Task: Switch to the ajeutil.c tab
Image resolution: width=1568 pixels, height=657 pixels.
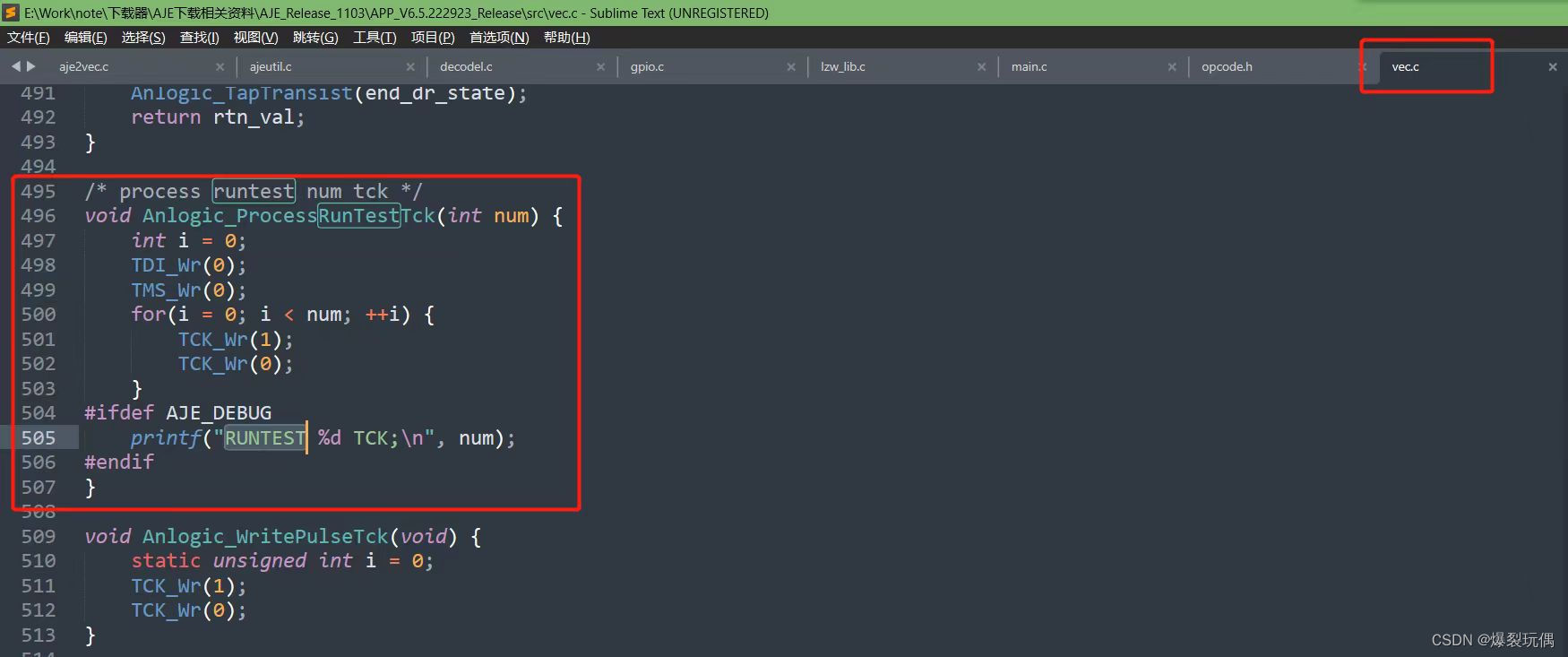Action: (x=271, y=67)
